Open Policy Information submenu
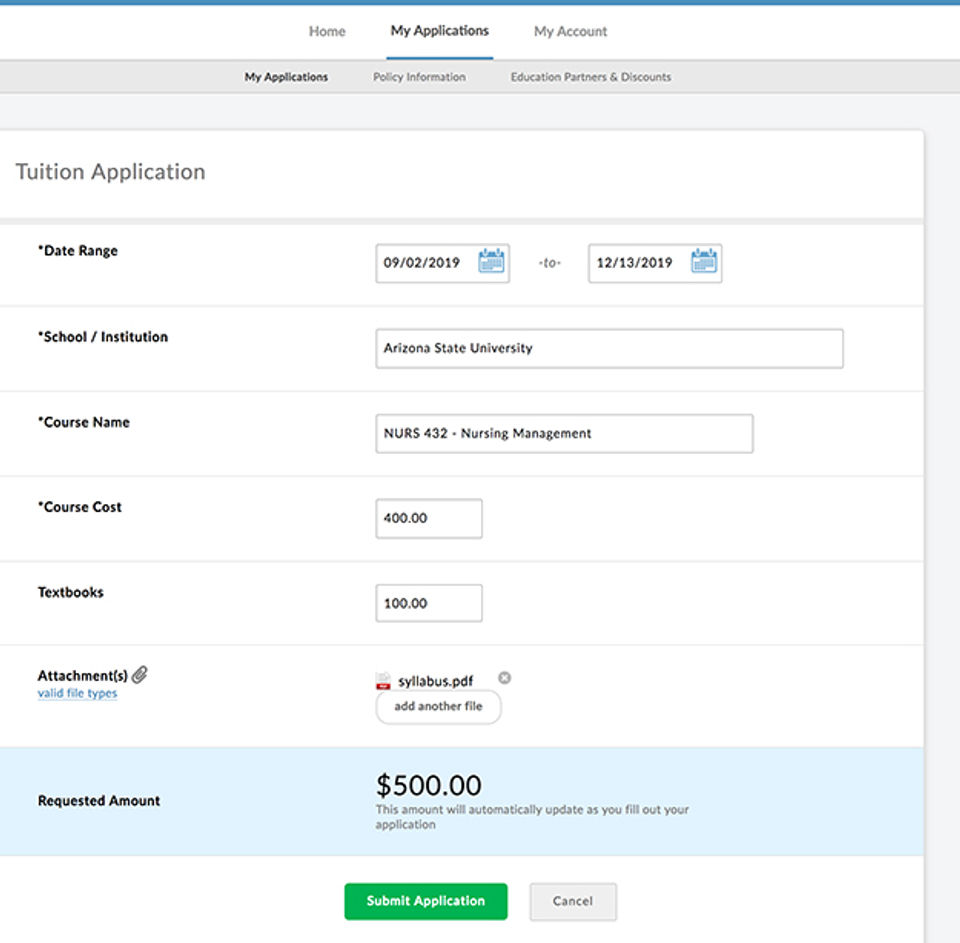This screenshot has height=943, width=960. (419, 77)
